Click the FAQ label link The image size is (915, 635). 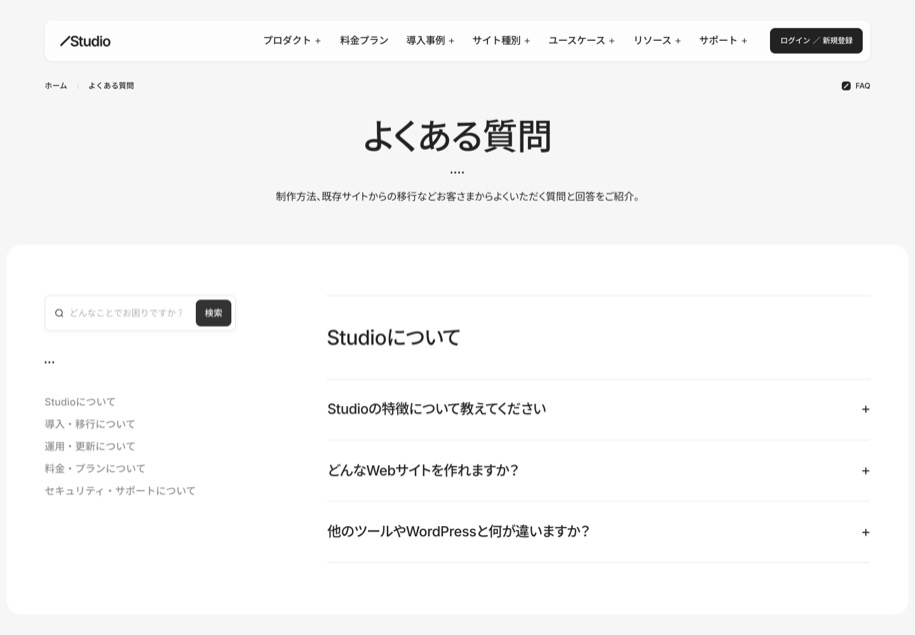point(862,86)
